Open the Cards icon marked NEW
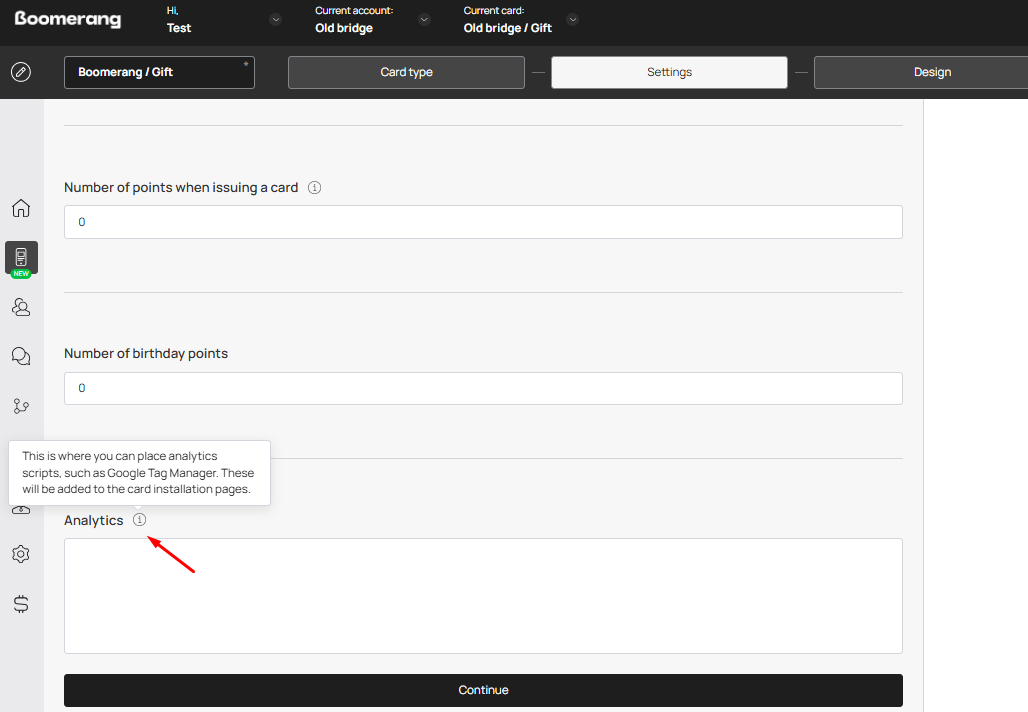The height and width of the screenshot is (712, 1028). coord(21,258)
